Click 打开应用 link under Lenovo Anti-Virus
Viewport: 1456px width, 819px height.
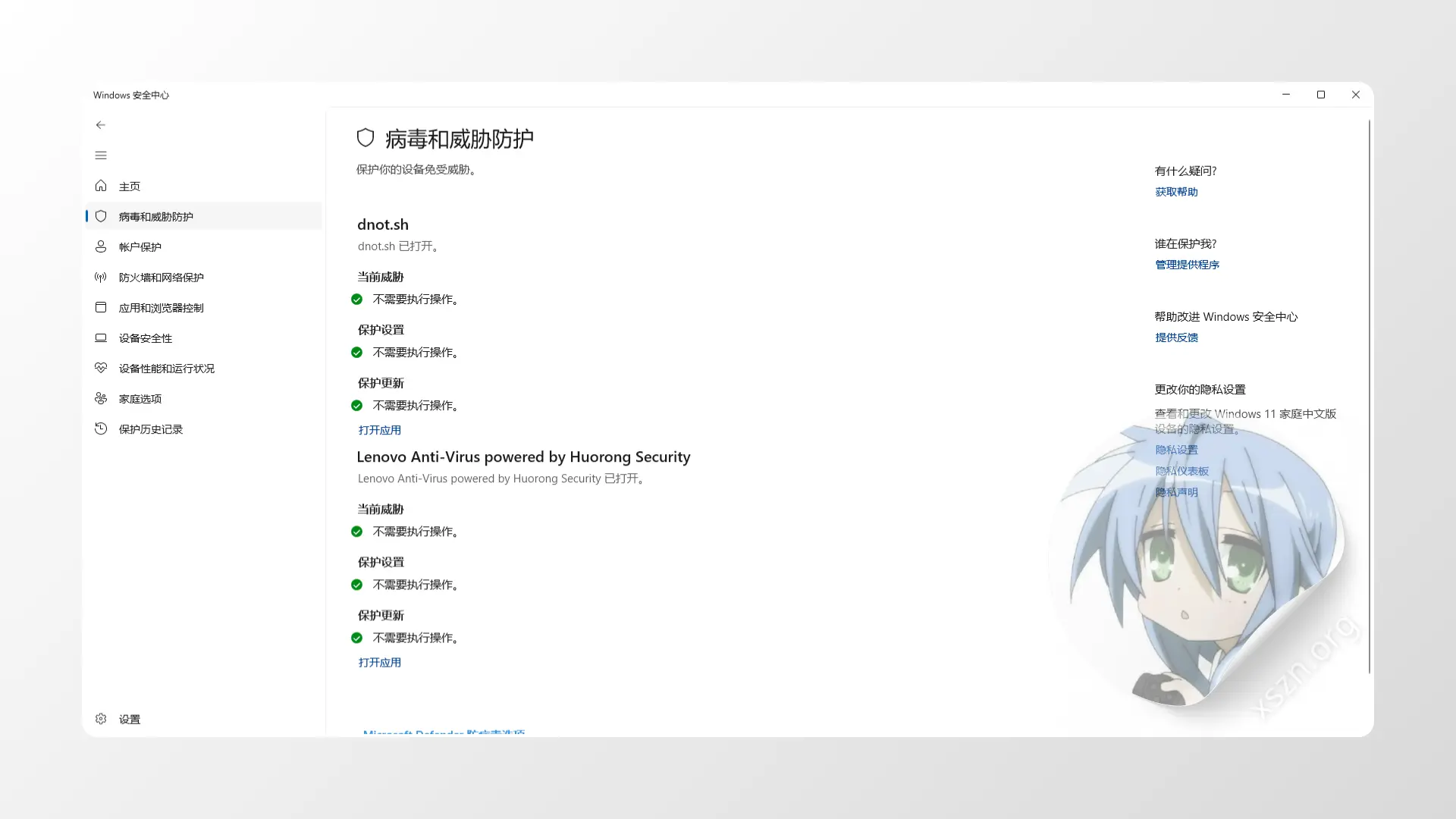380,662
